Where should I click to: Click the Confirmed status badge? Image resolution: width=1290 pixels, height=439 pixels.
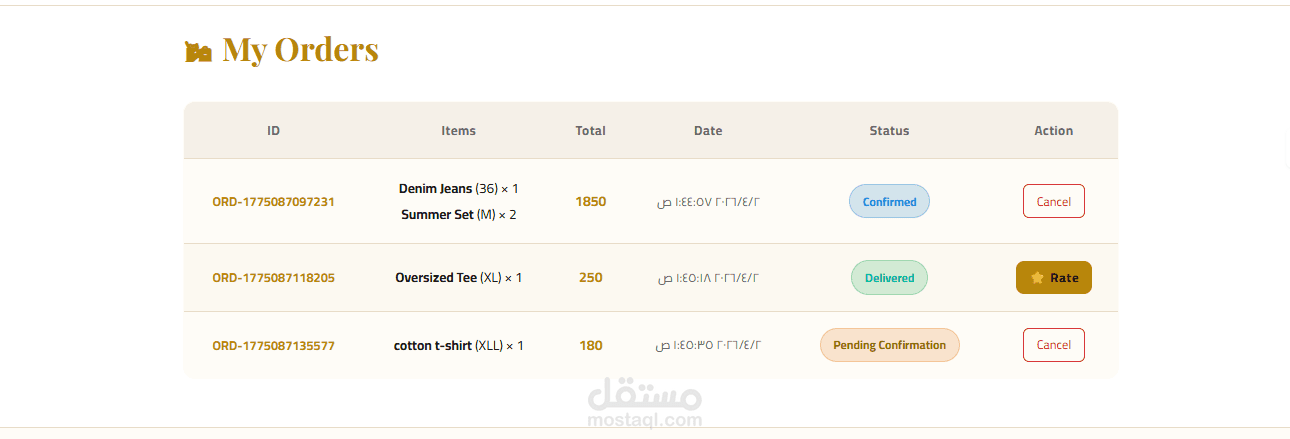pyautogui.click(x=889, y=201)
